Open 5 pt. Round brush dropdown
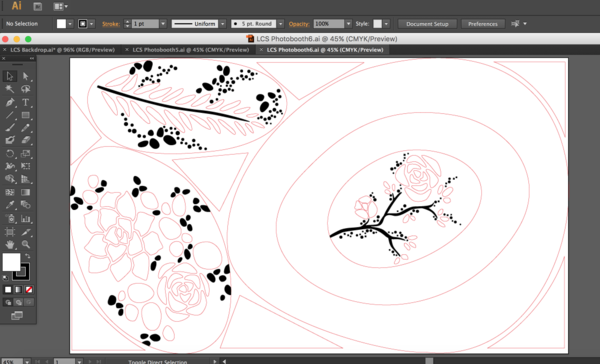600x364 pixels. tap(281, 24)
